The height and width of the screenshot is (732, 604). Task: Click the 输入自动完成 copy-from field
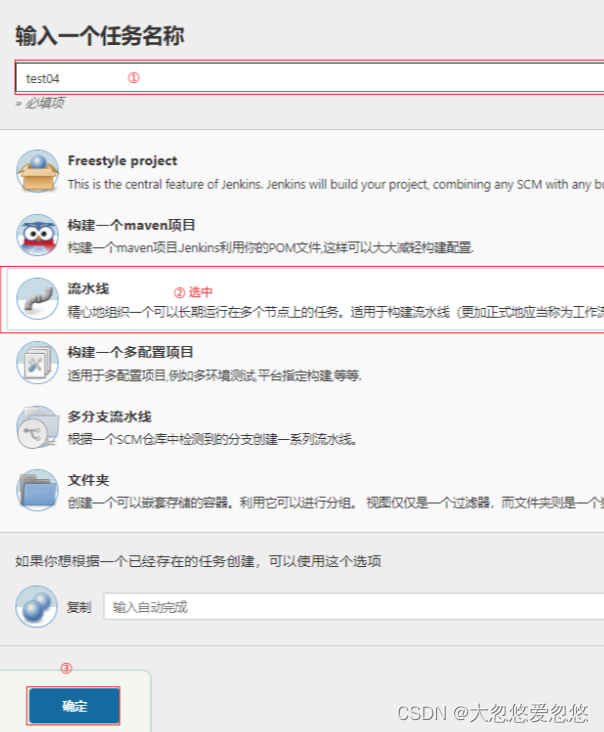click(x=354, y=606)
